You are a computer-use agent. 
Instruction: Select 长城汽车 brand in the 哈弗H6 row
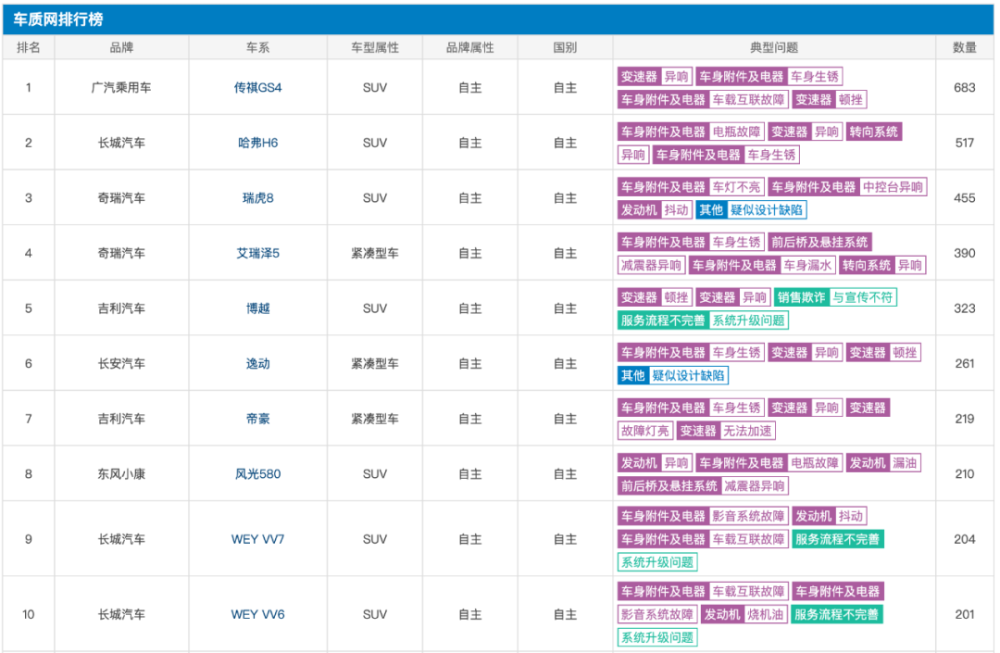[x=121, y=143]
